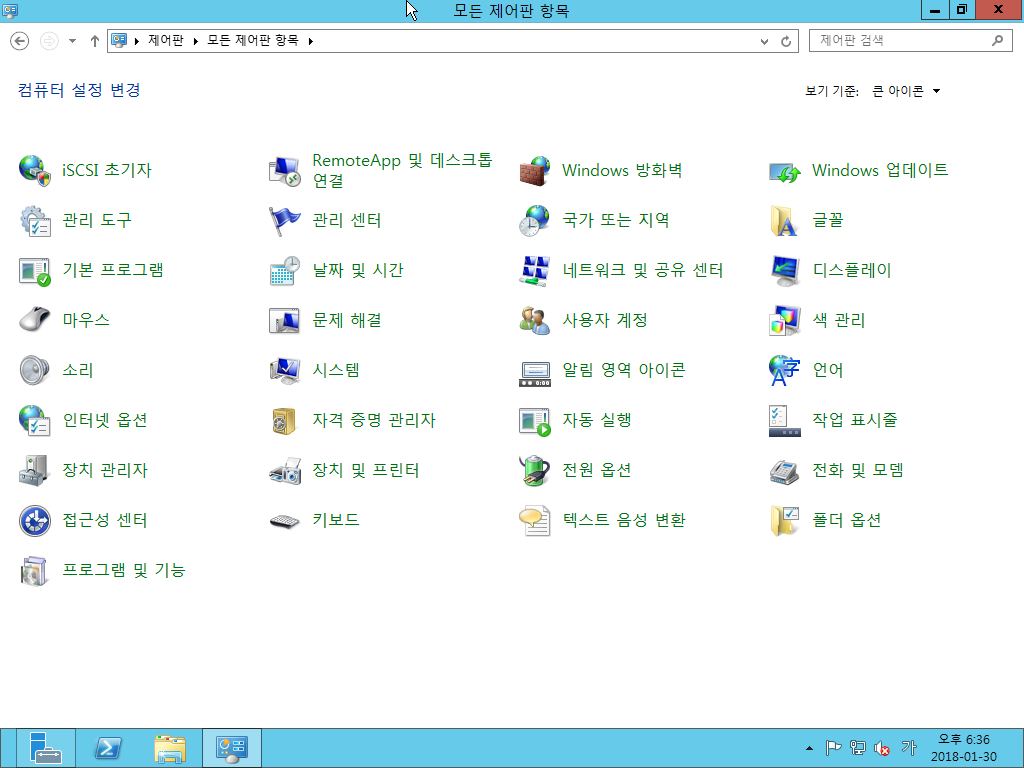Click the 제어판 검색 search field
The image size is (1024, 768).
point(900,41)
